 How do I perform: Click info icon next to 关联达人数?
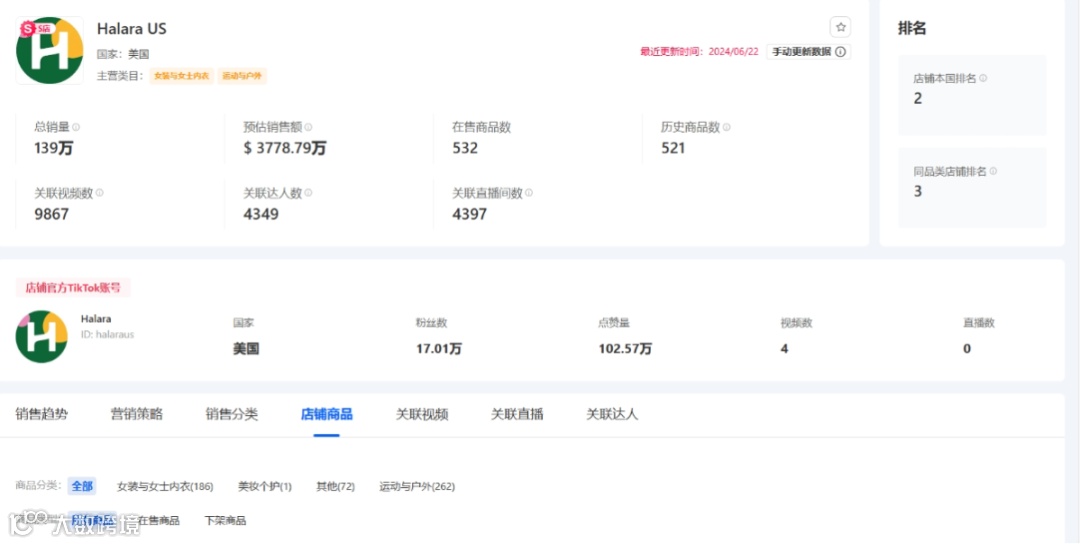tap(308, 193)
